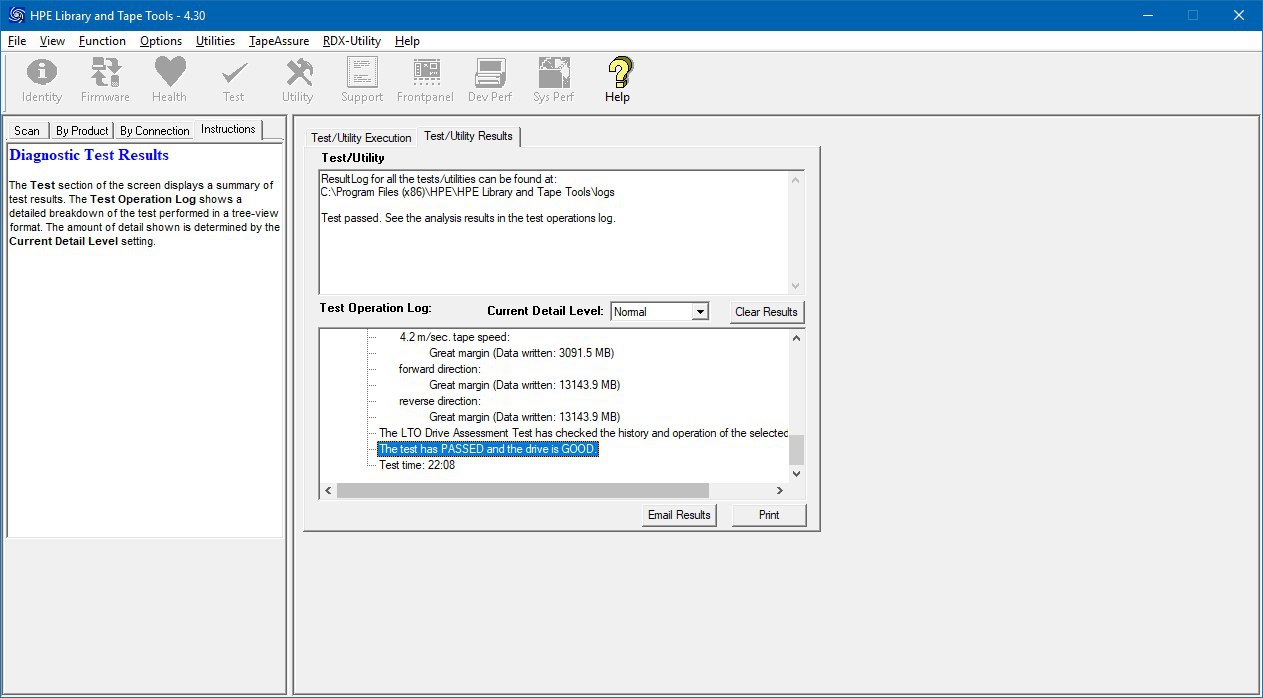The image size is (1263, 698).
Task: Open the RDX-Utility menu
Action: (352, 41)
